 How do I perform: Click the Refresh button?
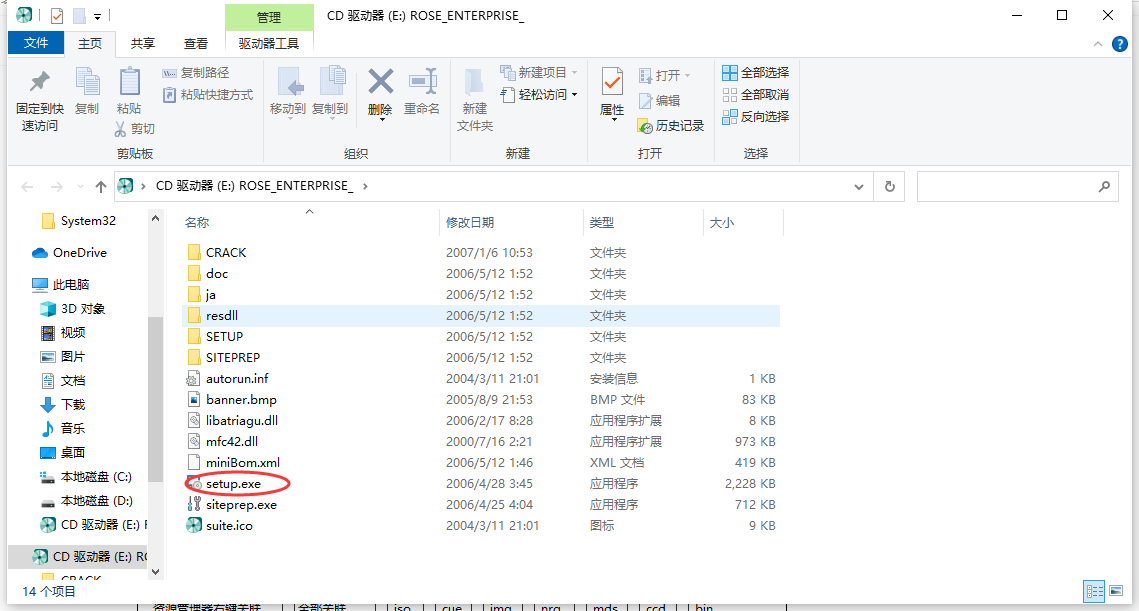coord(890,187)
